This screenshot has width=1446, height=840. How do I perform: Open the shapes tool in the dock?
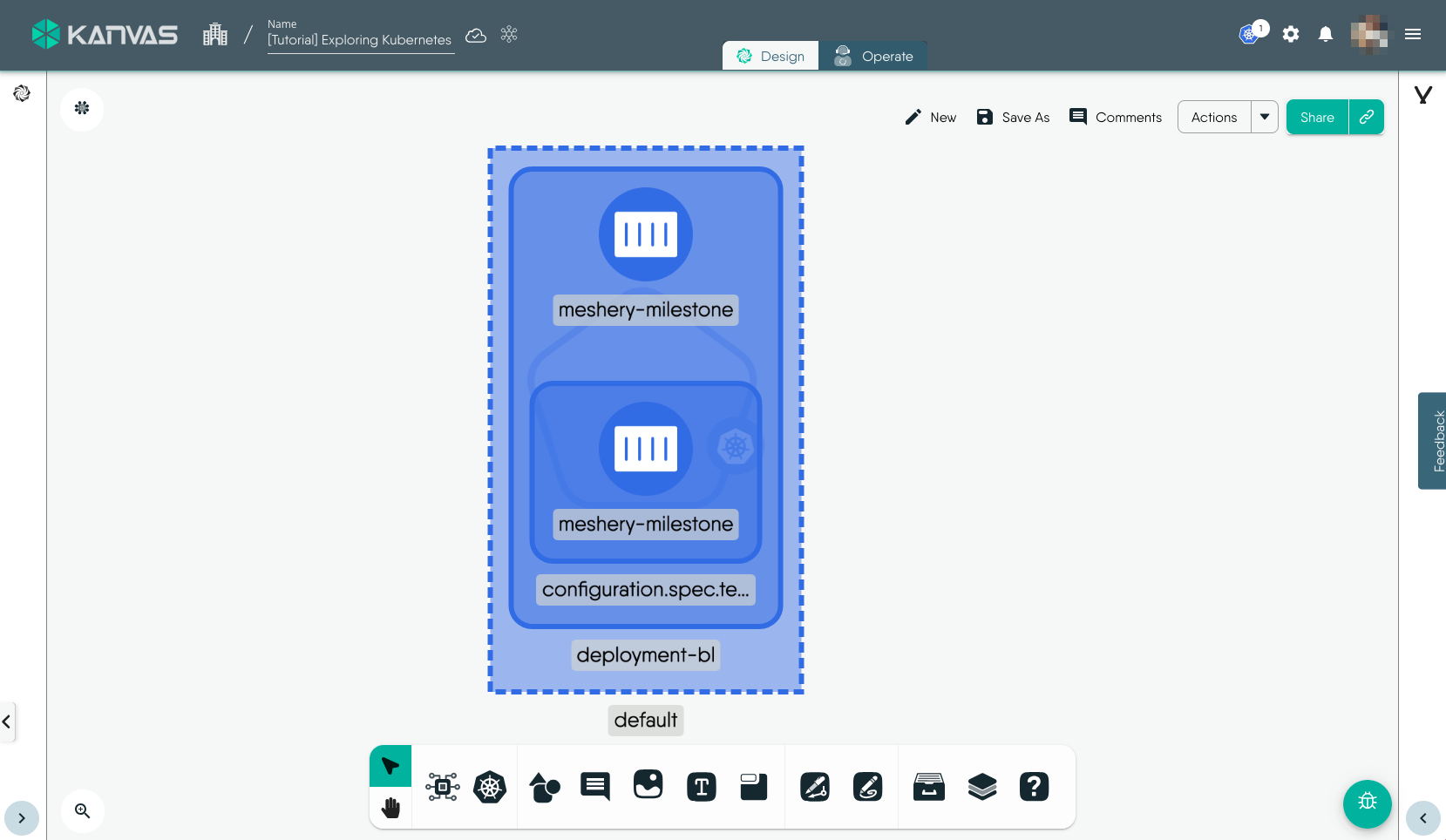tap(545, 787)
